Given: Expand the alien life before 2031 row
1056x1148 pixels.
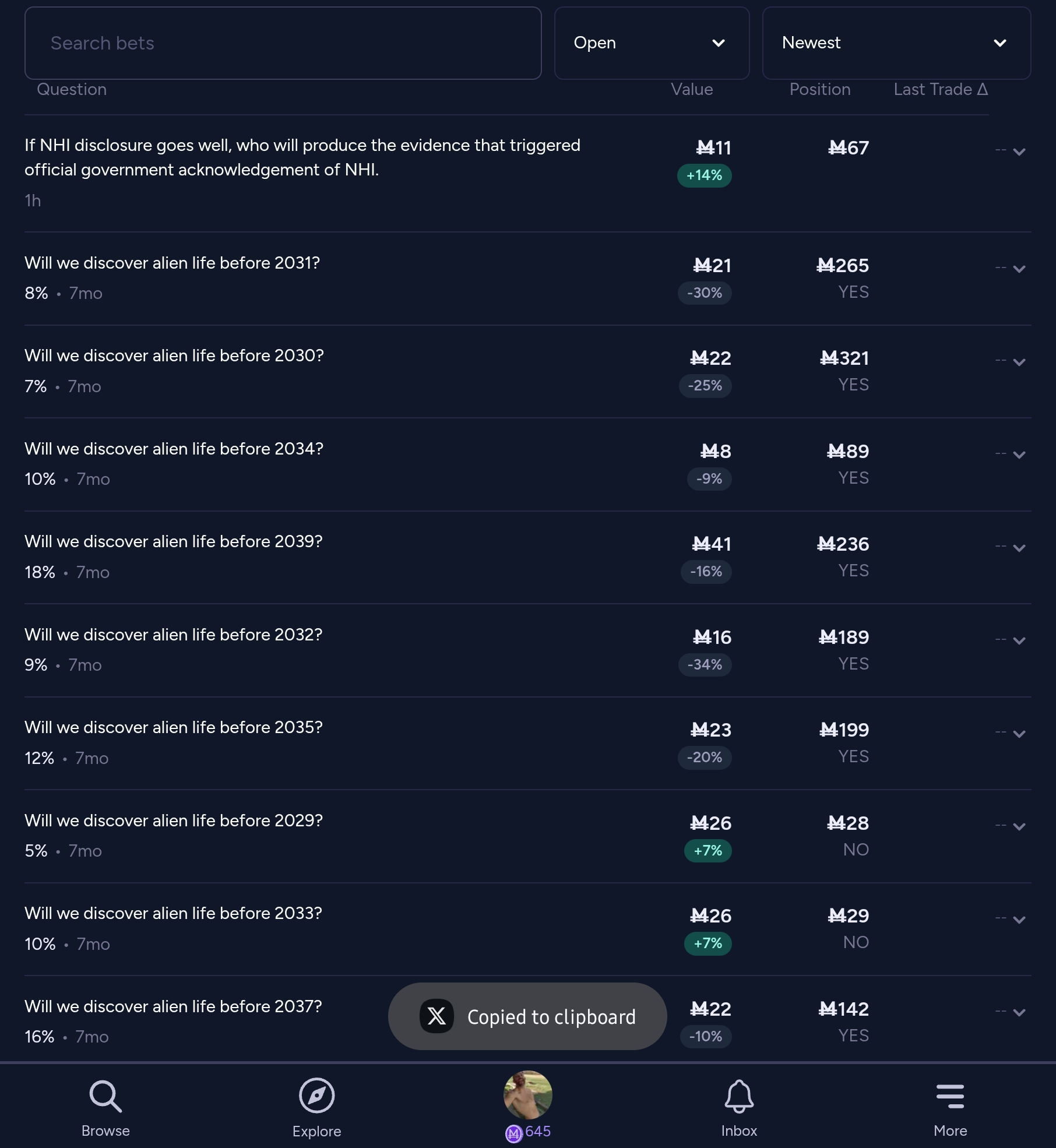Looking at the screenshot, I should point(1019,269).
